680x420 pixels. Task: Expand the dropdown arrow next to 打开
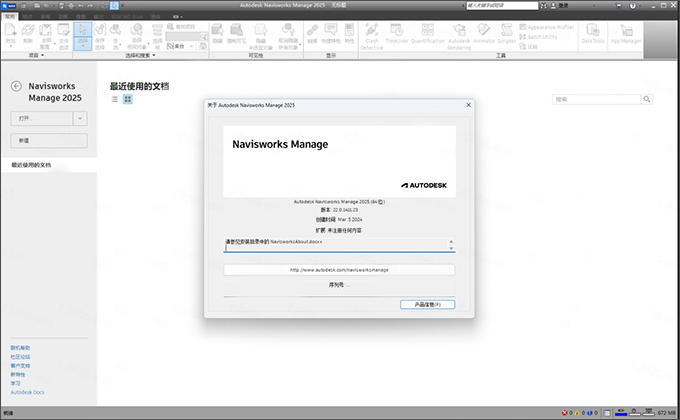(x=80, y=118)
